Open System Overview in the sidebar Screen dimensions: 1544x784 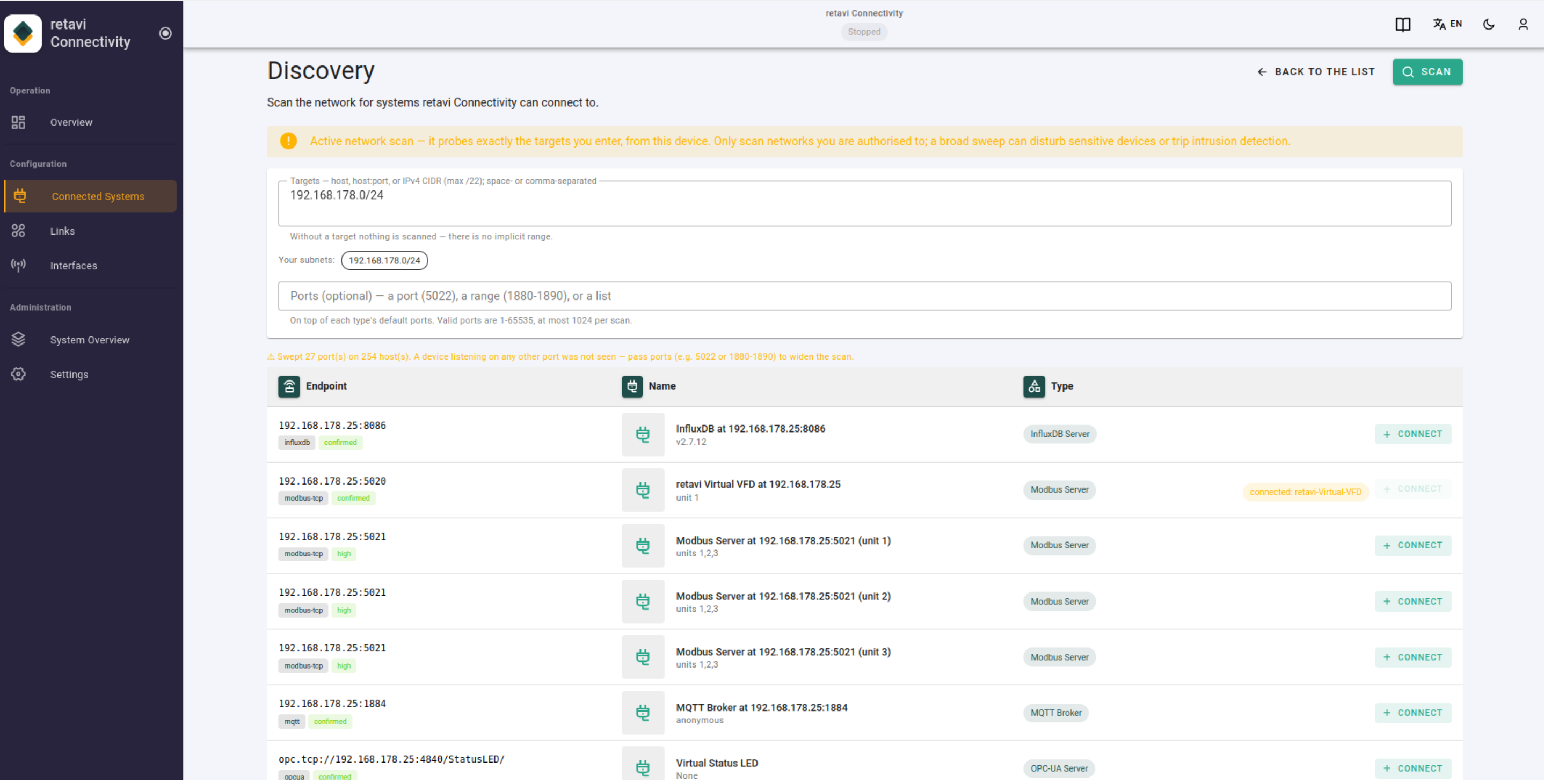[x=90, y=341]
